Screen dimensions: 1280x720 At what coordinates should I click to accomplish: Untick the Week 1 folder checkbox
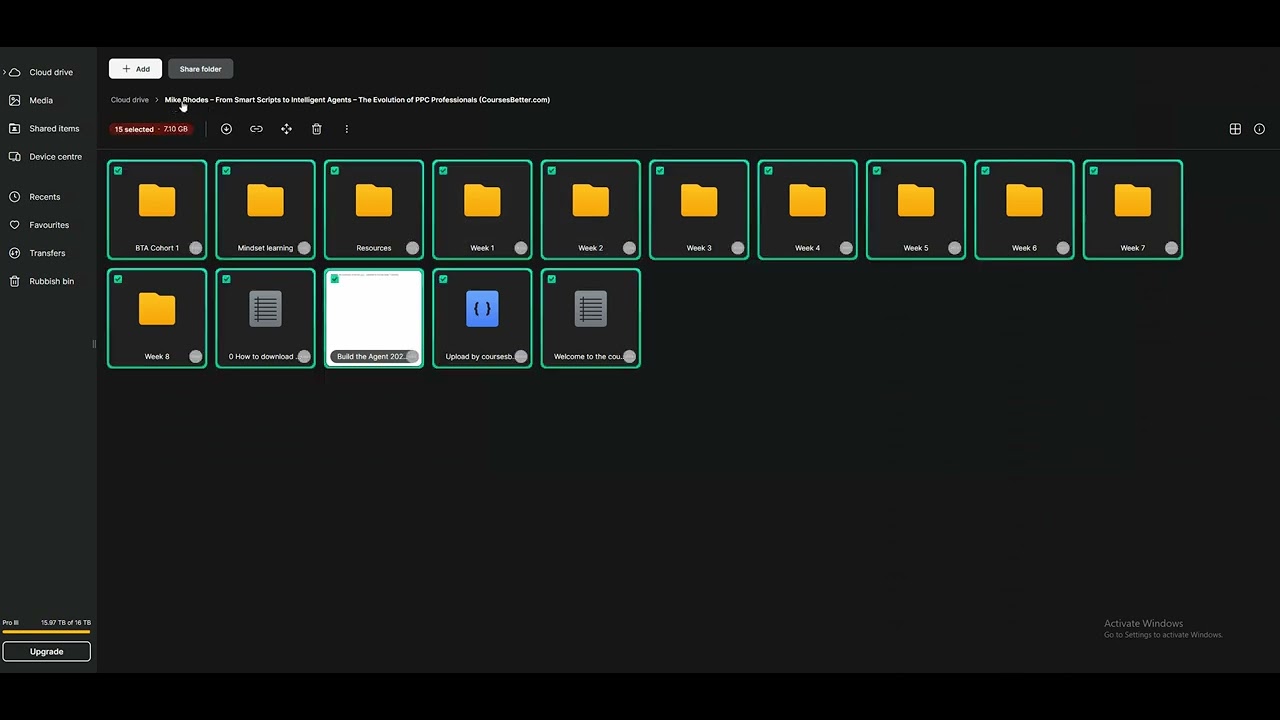click(443, 171)
